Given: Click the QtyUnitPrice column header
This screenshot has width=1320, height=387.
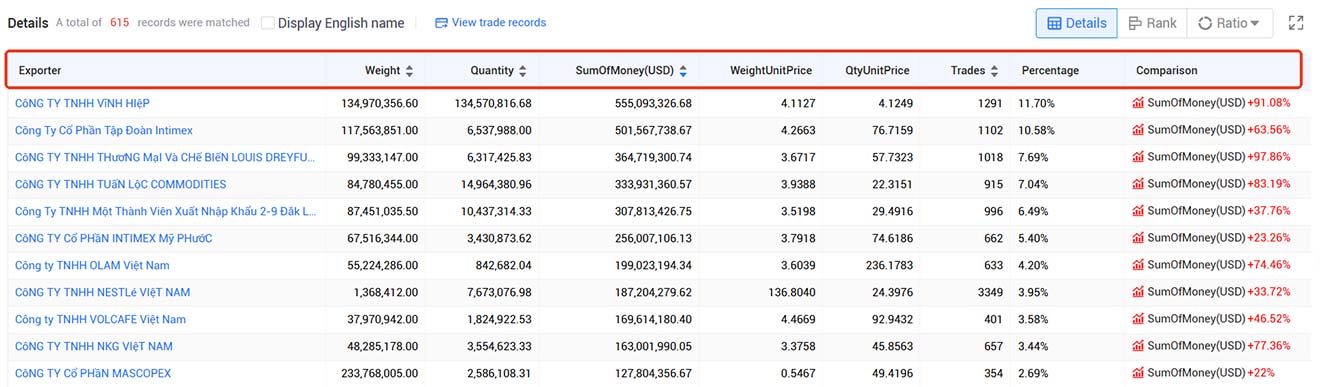Looking at the screenshot, I should click(x=877, y=71).
